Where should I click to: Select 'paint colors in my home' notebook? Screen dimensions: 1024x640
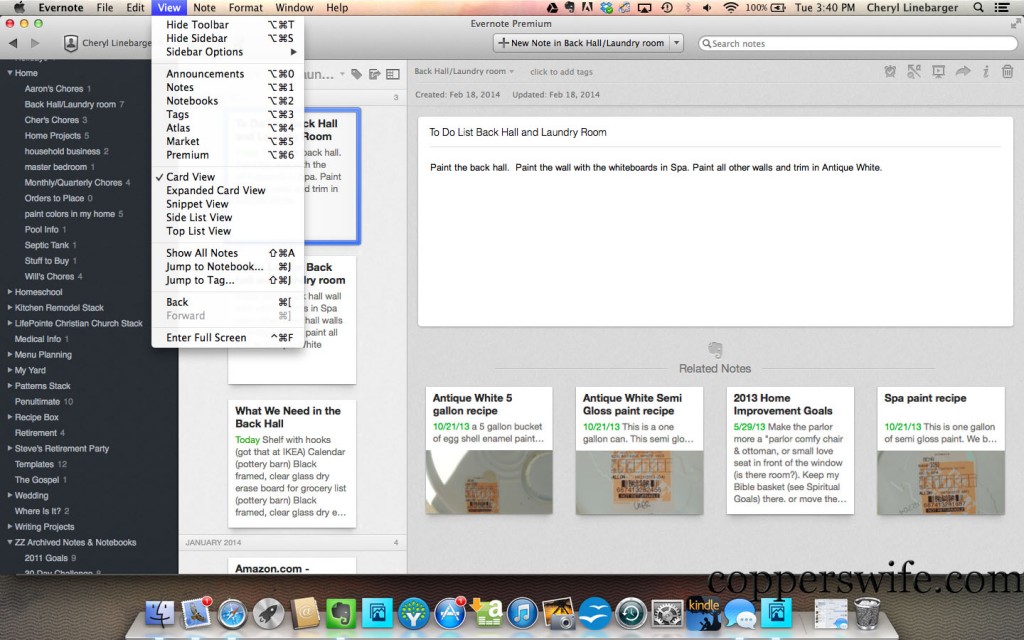click(70, 214)
